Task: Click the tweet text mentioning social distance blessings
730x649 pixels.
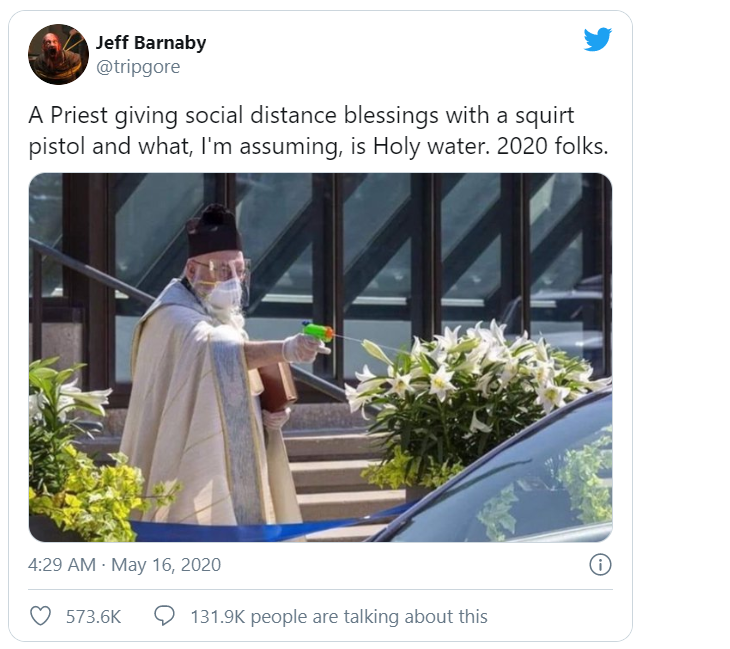Action: 301,116
